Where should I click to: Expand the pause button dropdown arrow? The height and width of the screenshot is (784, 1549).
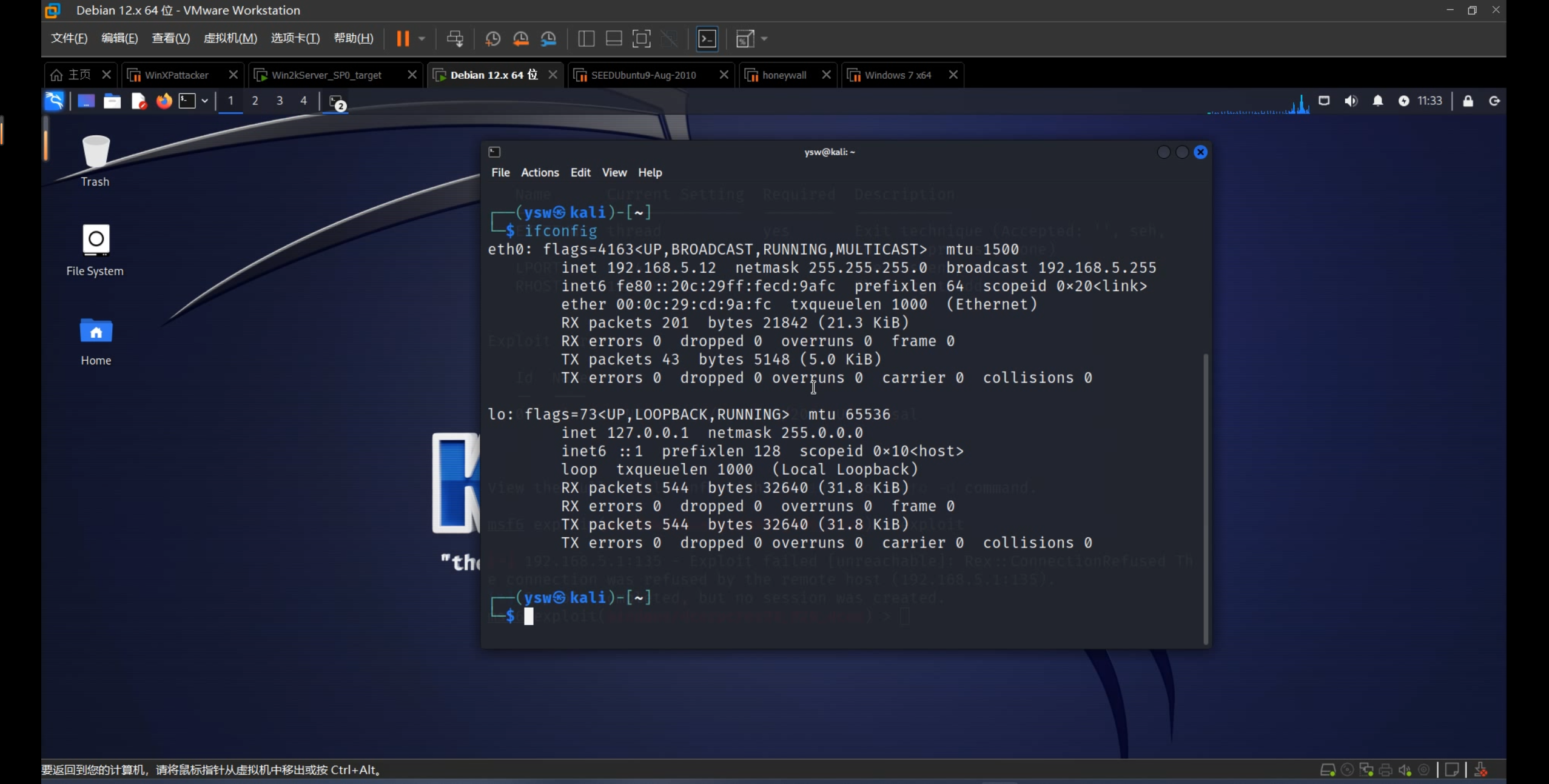[422, 39]
